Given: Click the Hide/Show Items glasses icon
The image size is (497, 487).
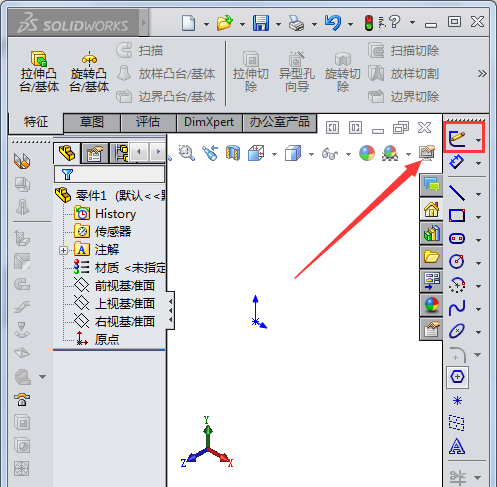Looking at the screenshot, I should (x=330, y=154).
